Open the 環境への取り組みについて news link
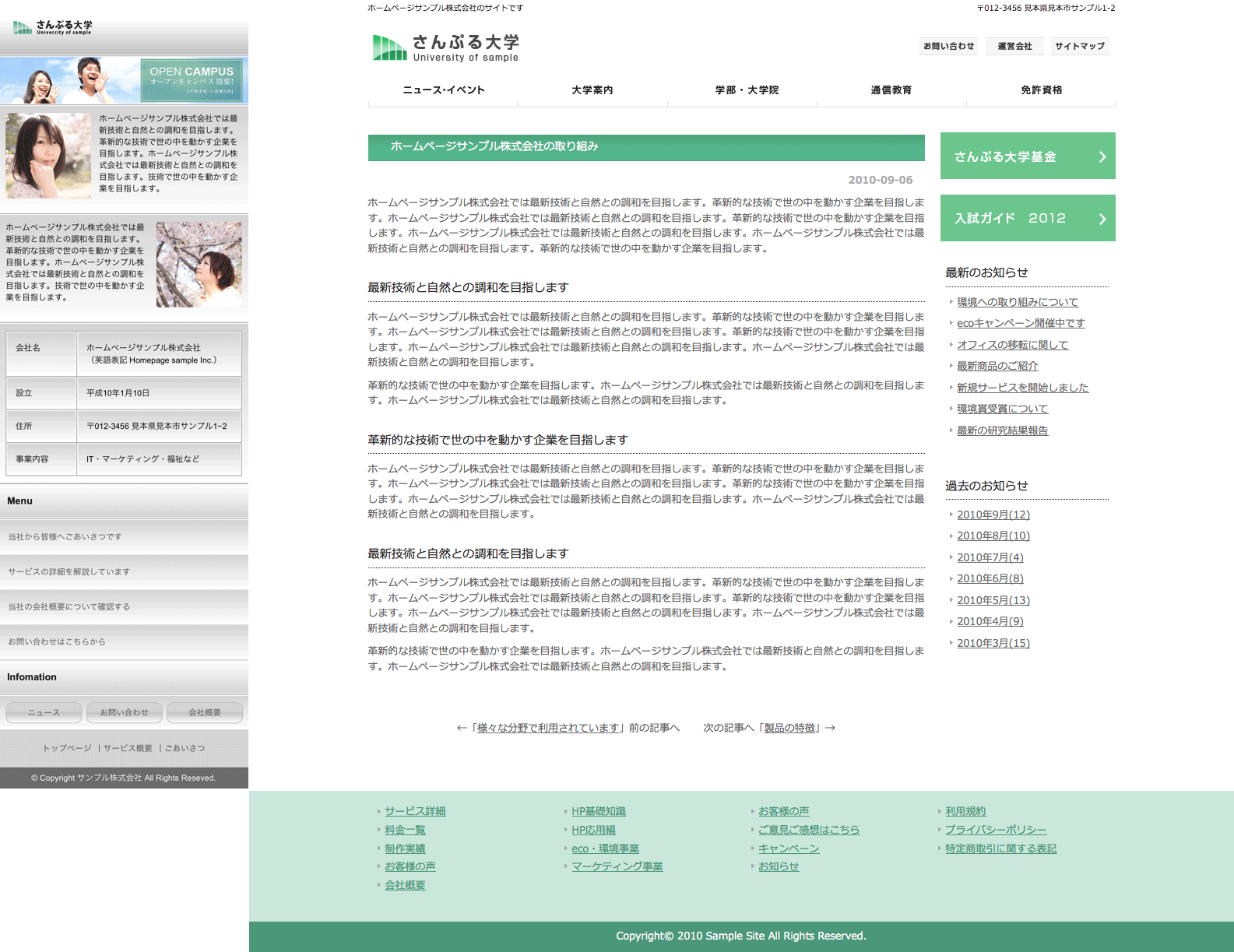Image resolution: width=1234 pixels, height=952 pixels. point(1017,302)
